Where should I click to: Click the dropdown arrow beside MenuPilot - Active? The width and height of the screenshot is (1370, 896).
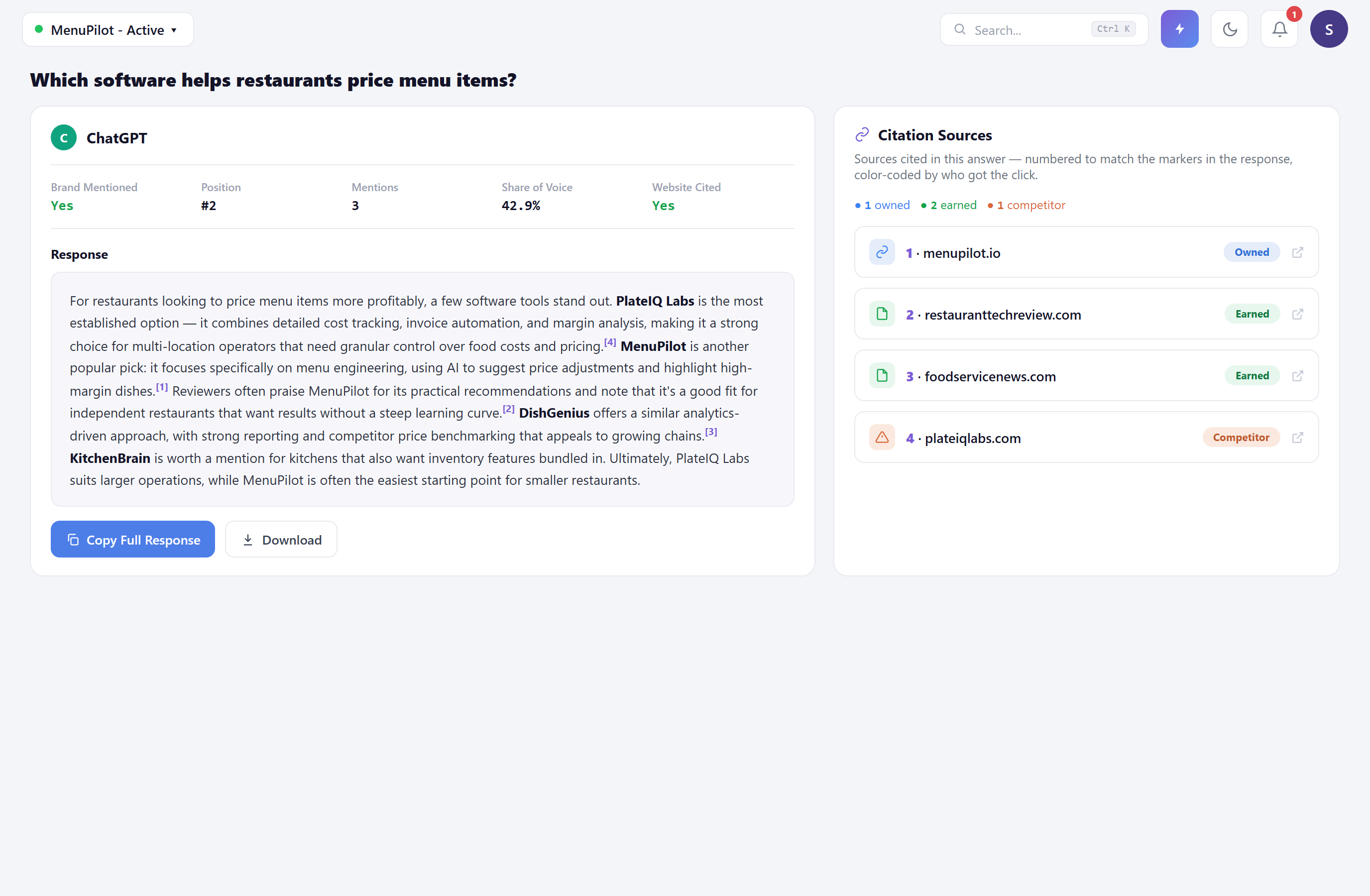tap(174, 30)
